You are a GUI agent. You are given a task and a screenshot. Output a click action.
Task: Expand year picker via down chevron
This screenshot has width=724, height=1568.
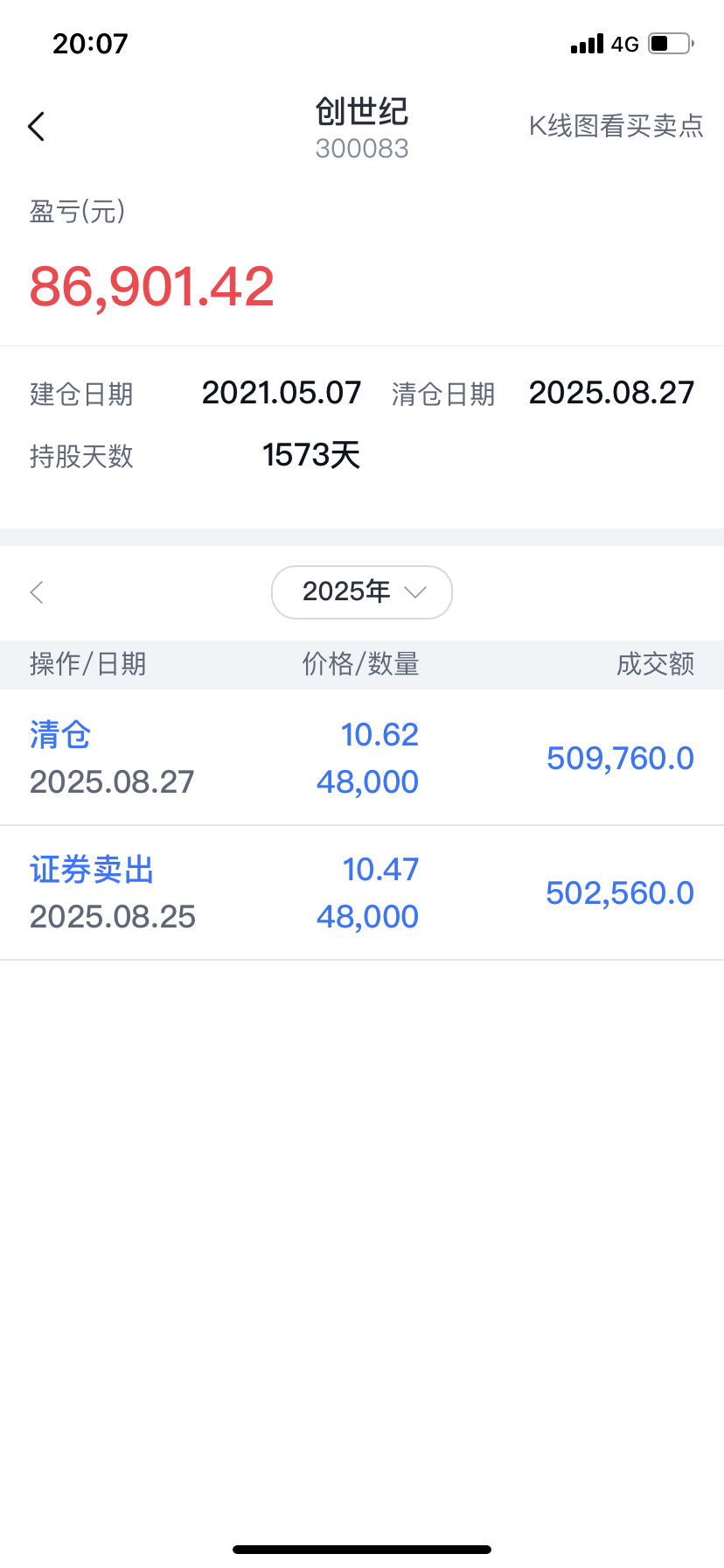coord(415,592)
